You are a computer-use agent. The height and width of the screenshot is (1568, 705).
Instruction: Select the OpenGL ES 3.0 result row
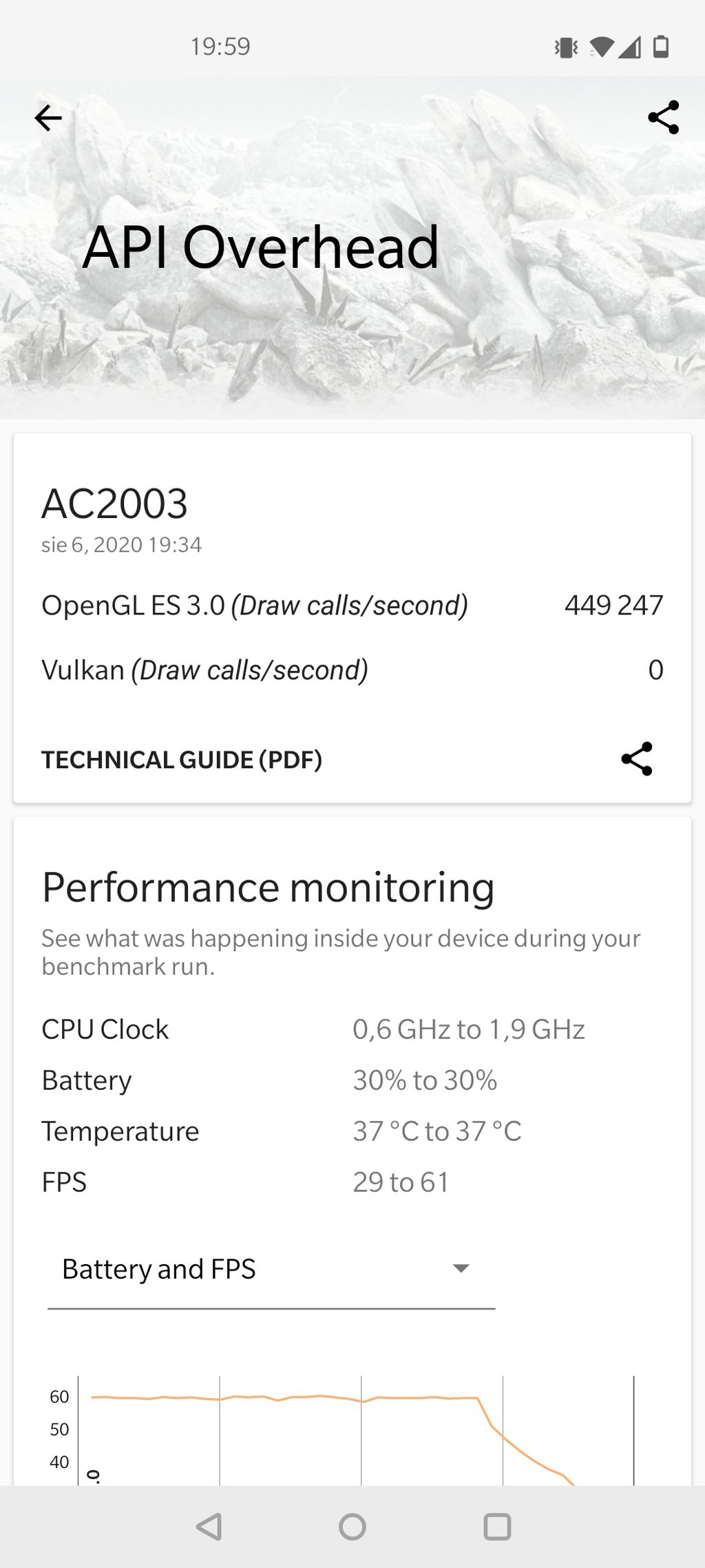(352, 605)
